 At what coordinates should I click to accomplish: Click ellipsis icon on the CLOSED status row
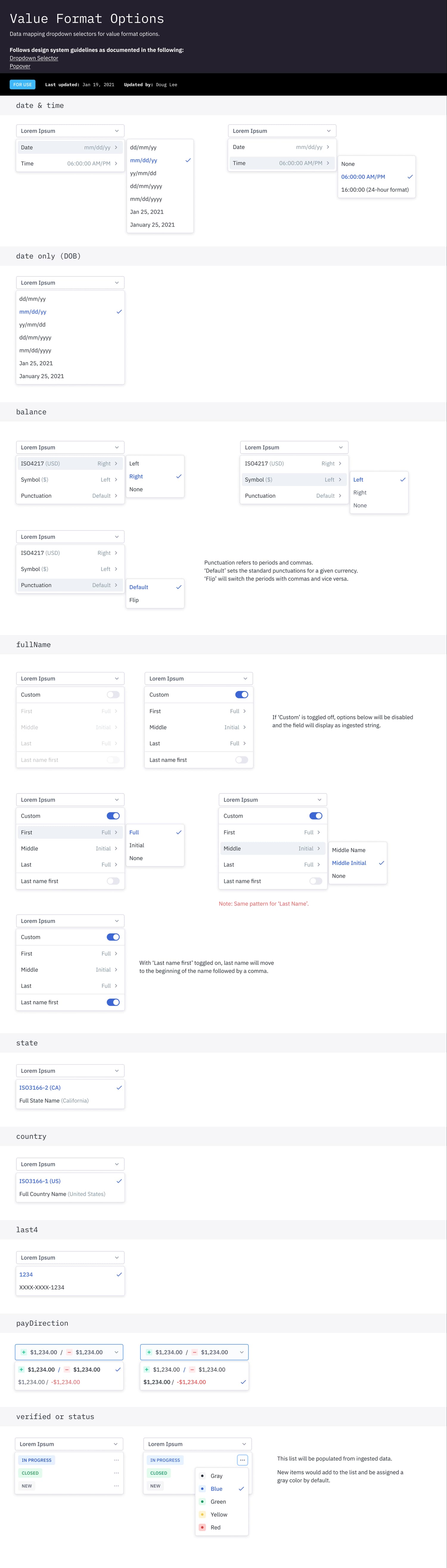tap(116, 1472)
